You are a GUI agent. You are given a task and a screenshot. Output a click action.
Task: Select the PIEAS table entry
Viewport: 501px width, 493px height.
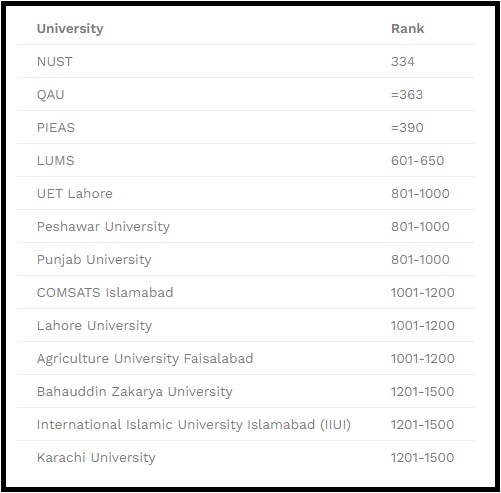click(x=56, y=128)
